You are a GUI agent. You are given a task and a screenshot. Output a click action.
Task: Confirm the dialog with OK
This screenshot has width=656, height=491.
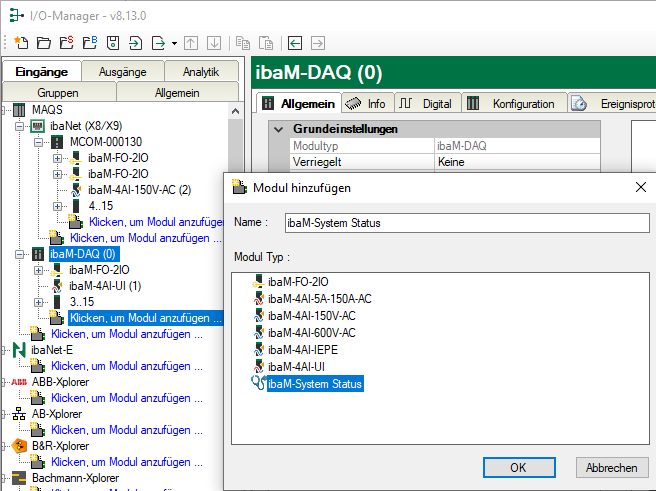coord(518,467)
